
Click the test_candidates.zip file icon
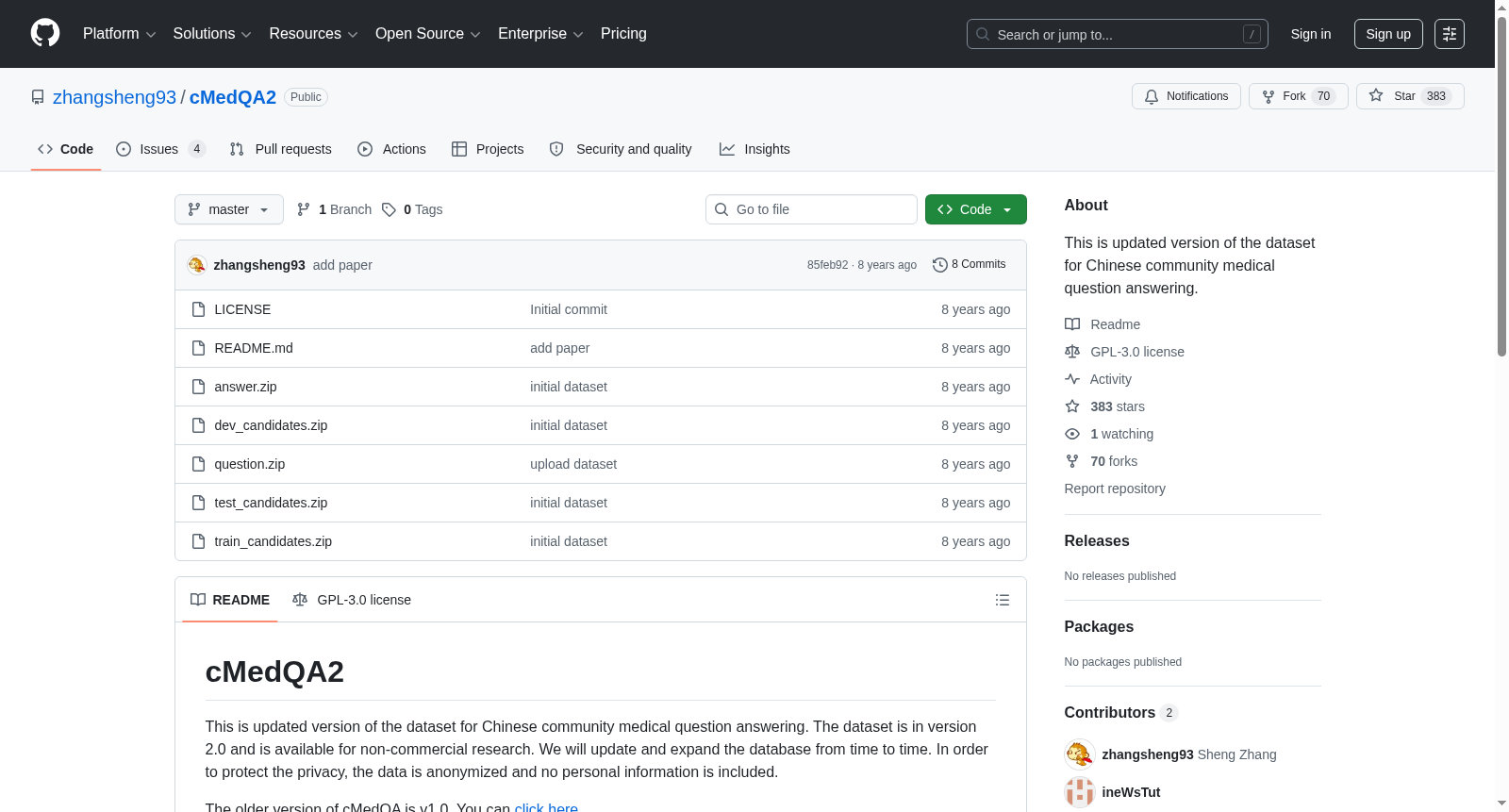[198, 503]
